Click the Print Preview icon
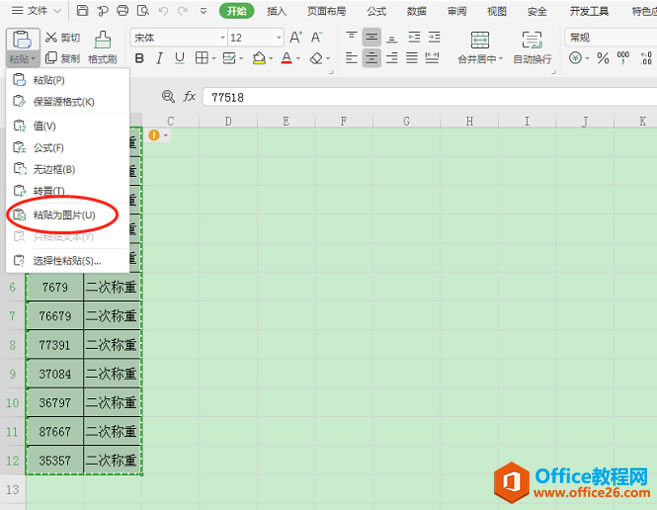 143,10
